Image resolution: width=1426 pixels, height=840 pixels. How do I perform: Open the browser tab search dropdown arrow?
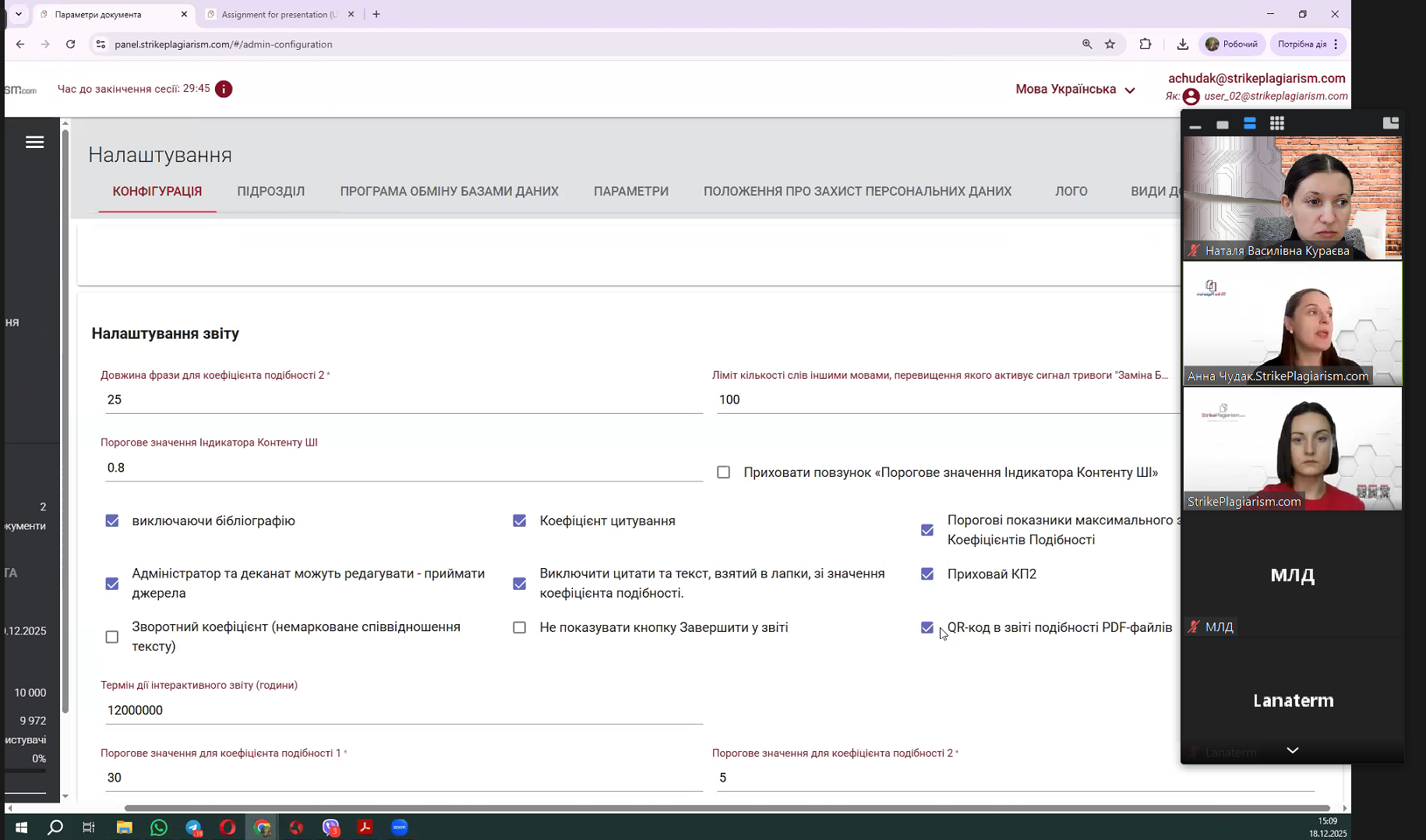(19, 14)
